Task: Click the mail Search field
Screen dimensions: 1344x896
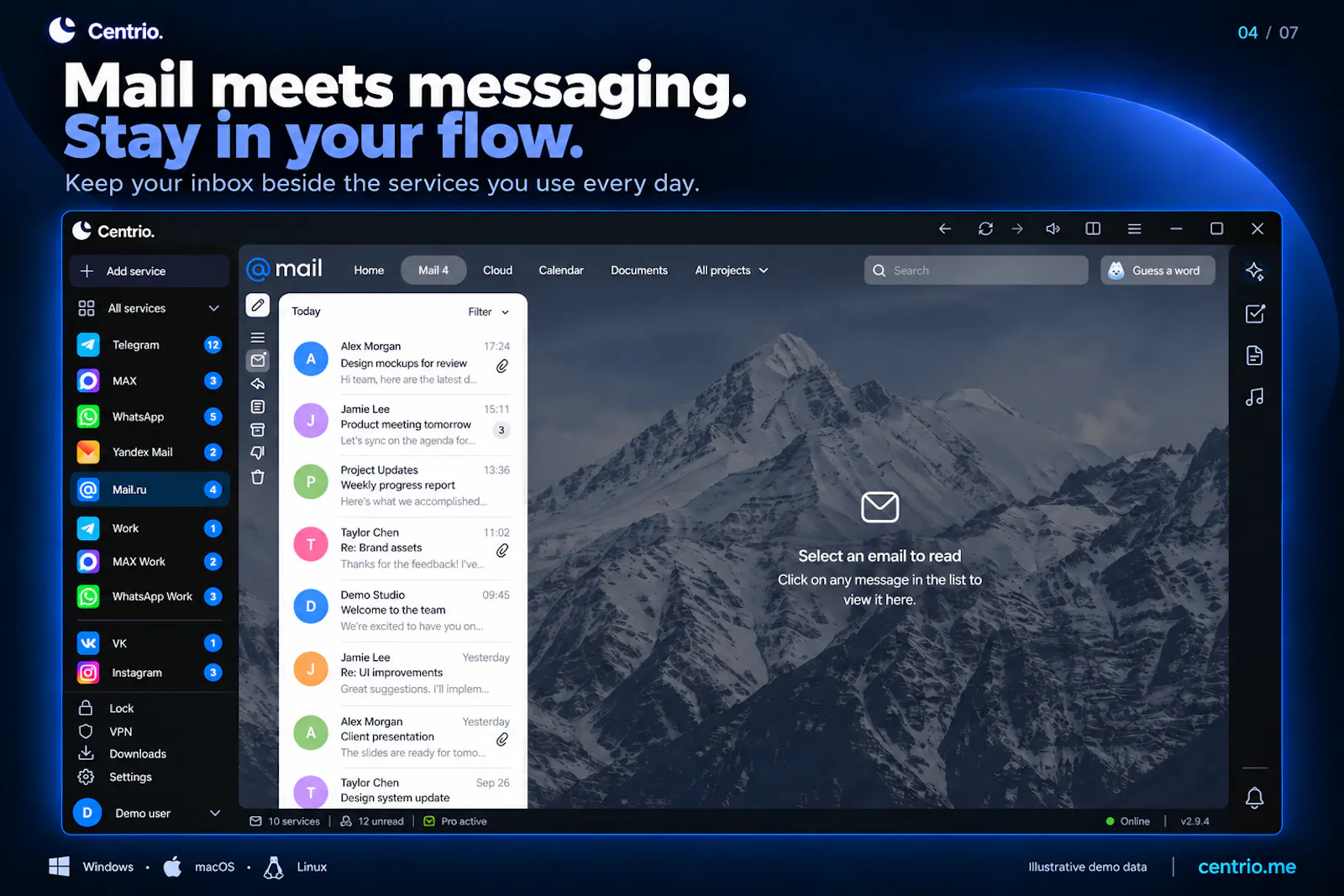Action: point(976,270)
